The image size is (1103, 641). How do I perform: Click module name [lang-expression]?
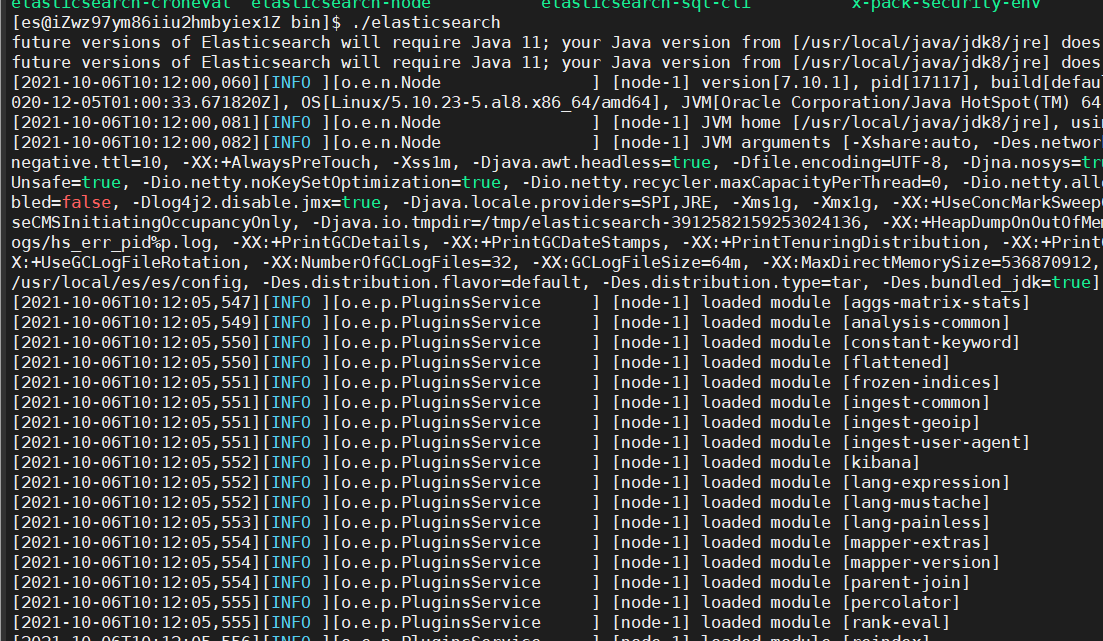tap(926, 483)
